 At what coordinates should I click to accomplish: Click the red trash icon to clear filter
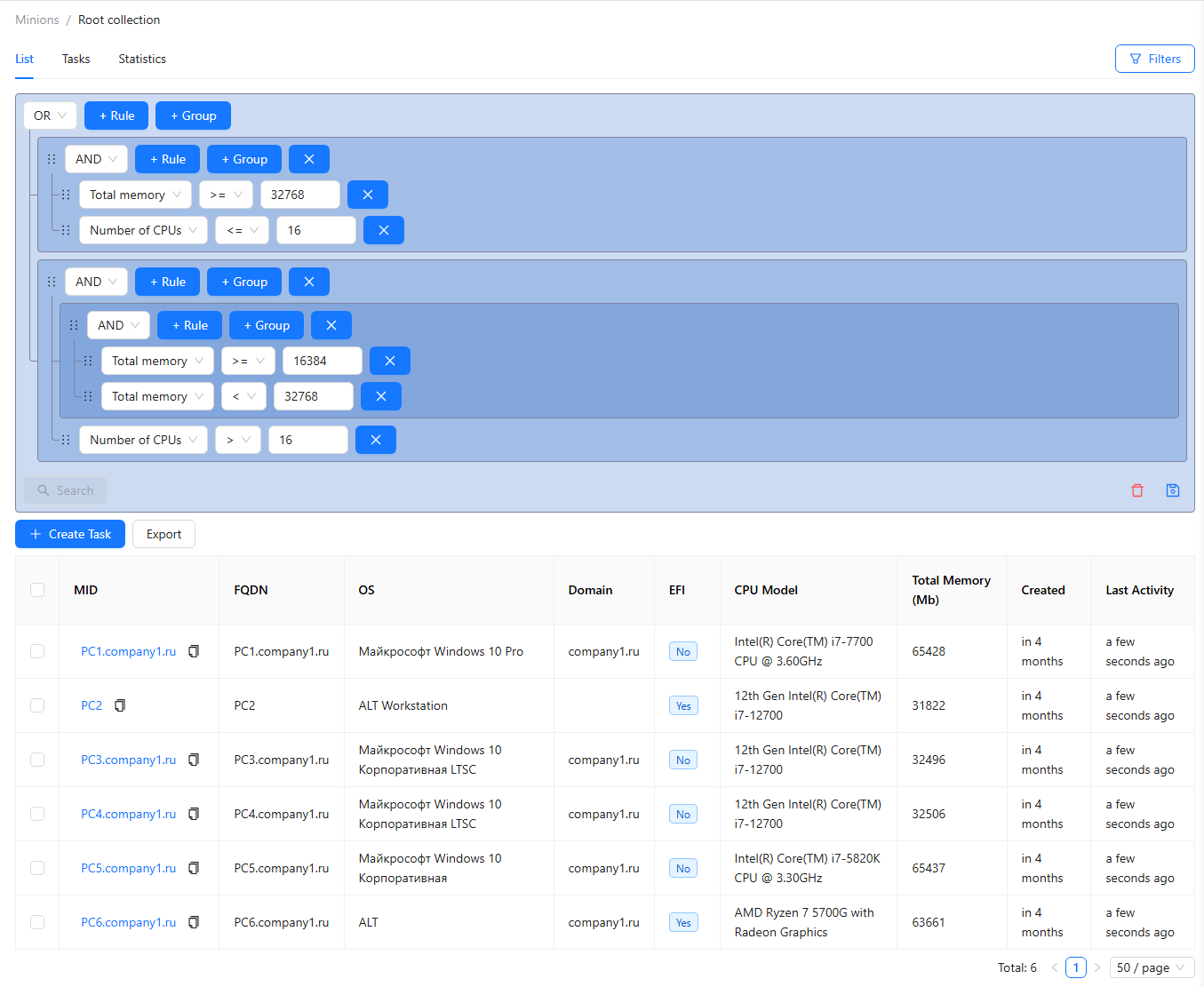1137,490
